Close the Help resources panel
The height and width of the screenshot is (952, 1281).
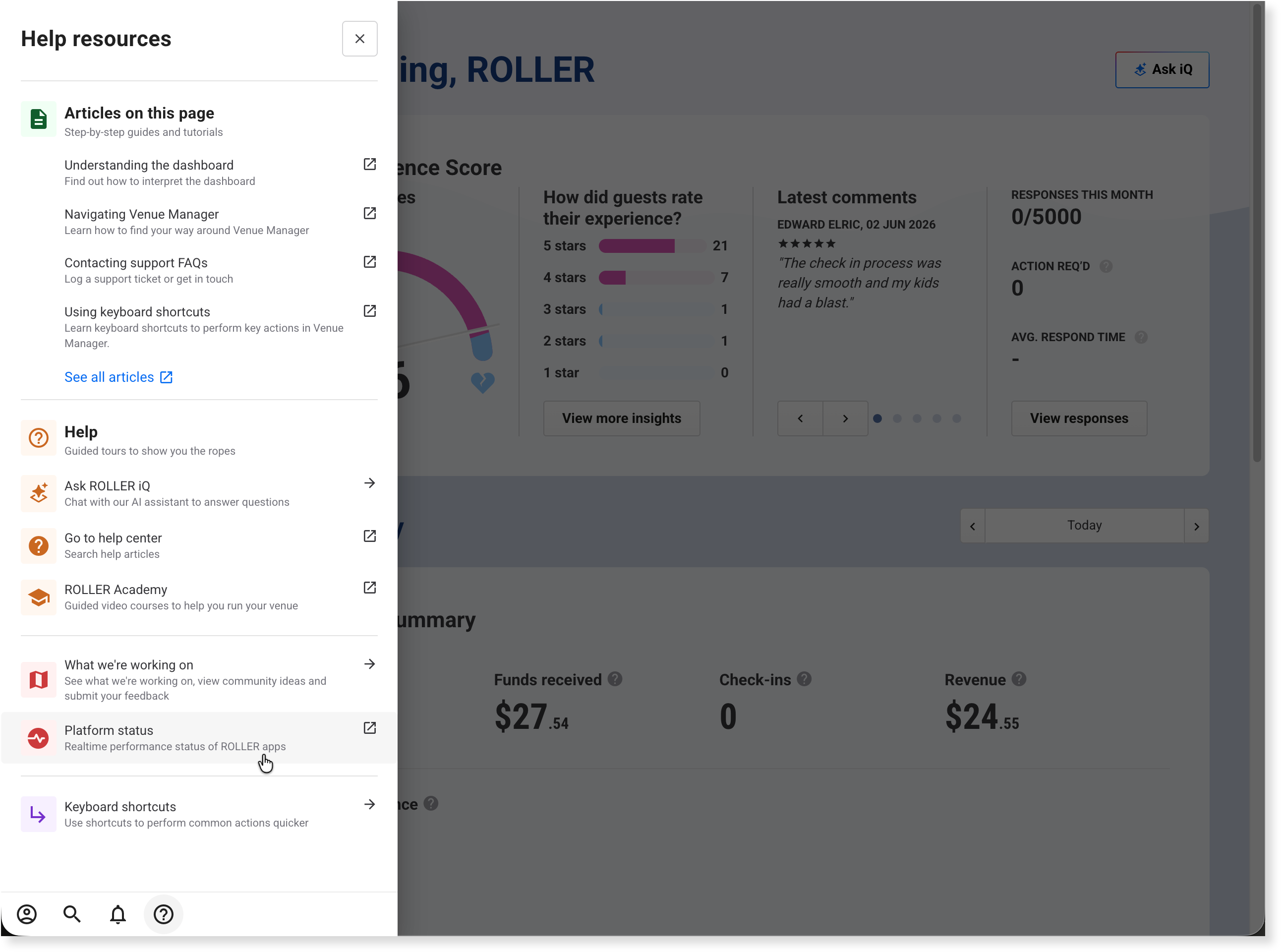[359, 39]
